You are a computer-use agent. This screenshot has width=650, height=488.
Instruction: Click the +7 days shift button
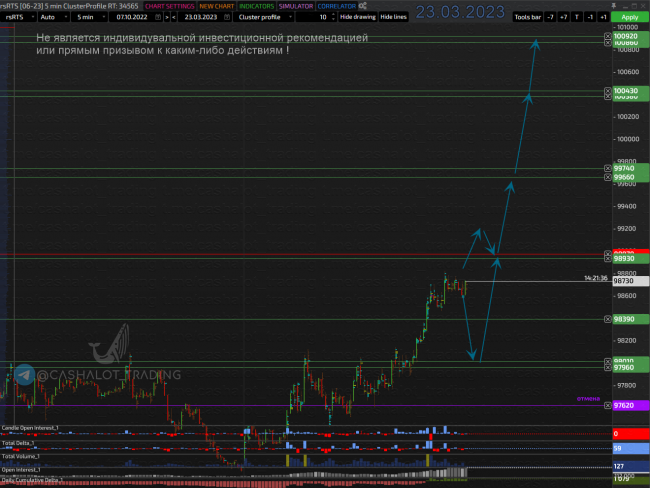(563, 17)
